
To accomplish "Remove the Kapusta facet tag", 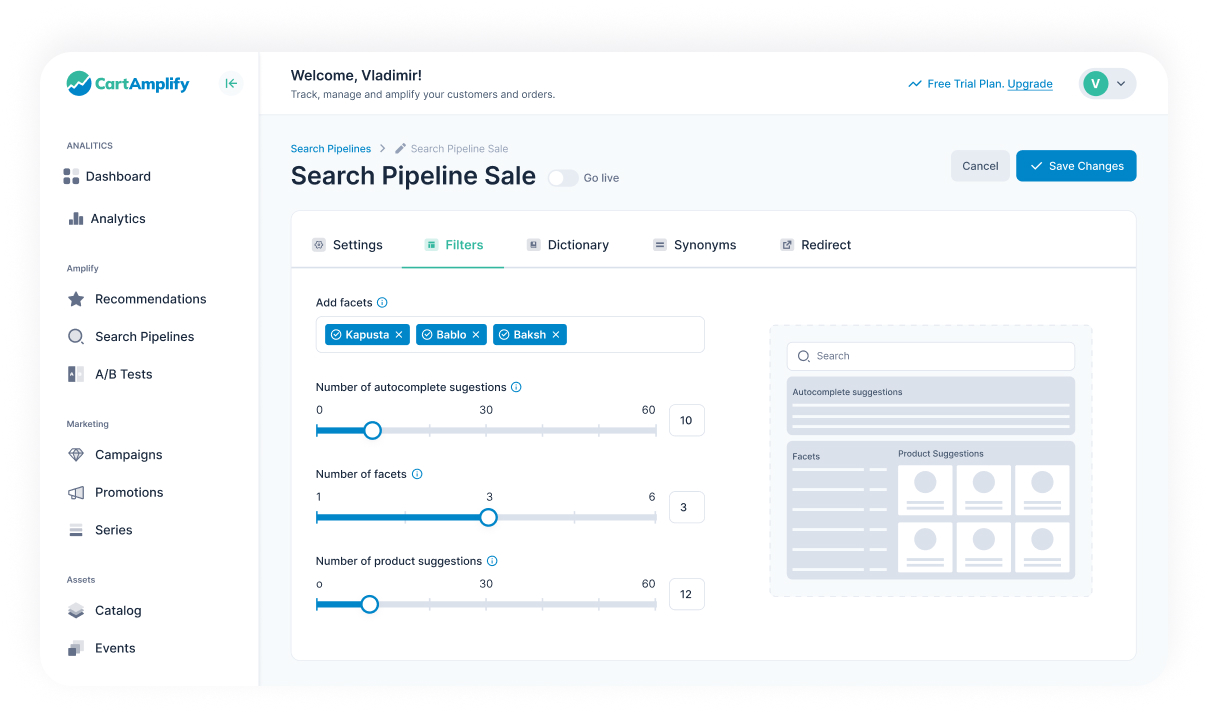I will 399,335.
